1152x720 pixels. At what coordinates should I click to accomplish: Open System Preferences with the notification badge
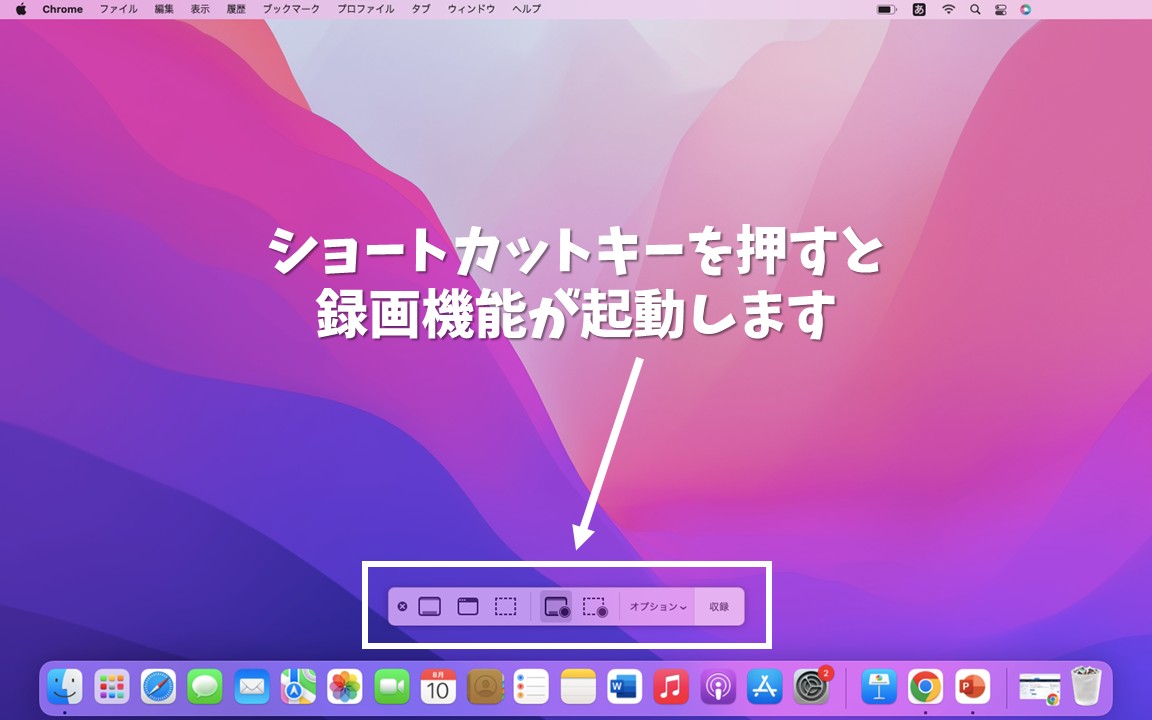coord(809,687)
